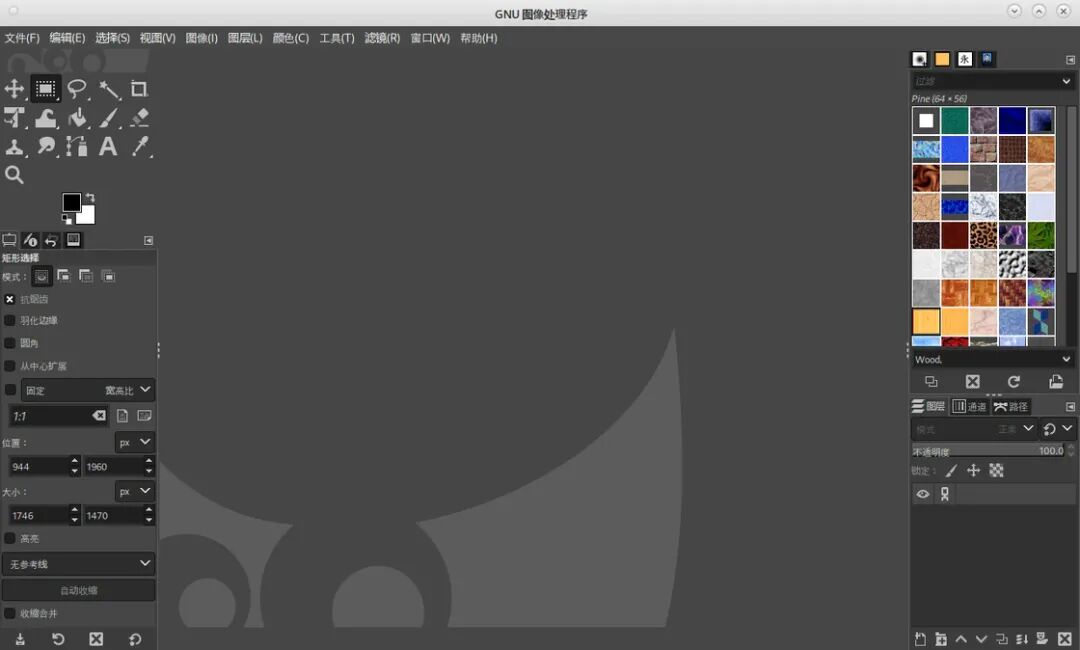
Task: Choose the Paintbrush tool
Action: pyautogui.click(x=109, y=118)
